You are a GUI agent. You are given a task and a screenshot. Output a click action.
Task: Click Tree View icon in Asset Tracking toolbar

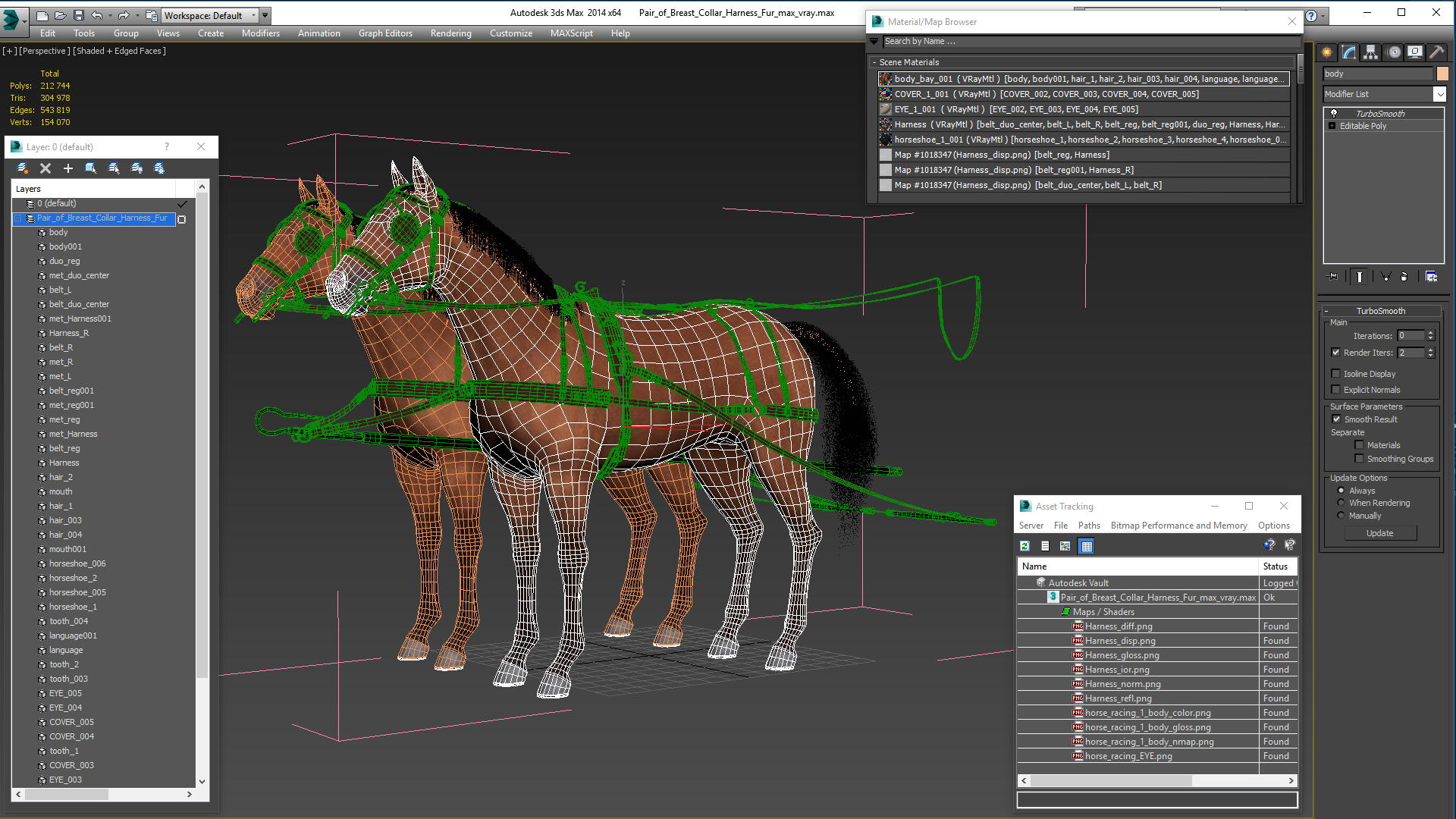(1065, 546)
